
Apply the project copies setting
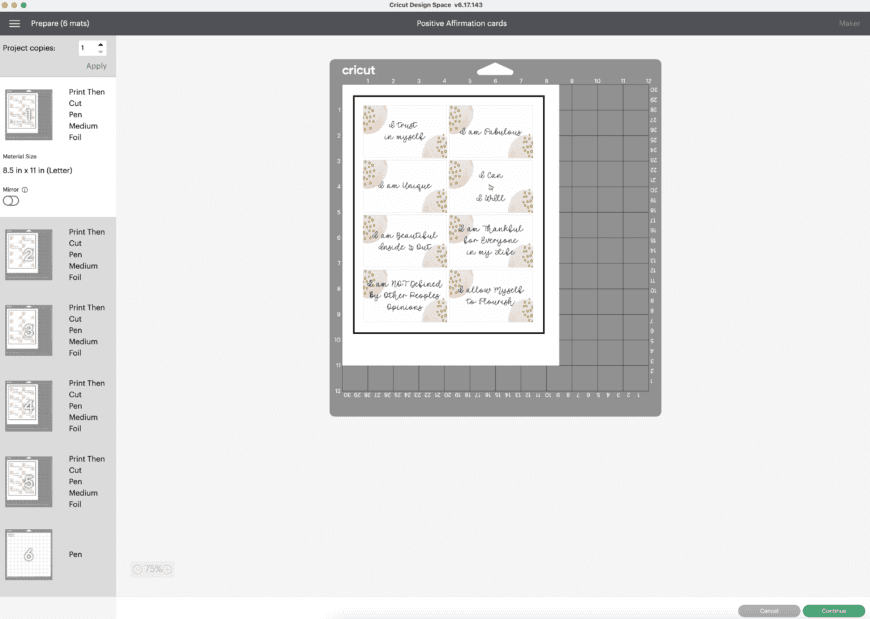[x=96, y=66]
